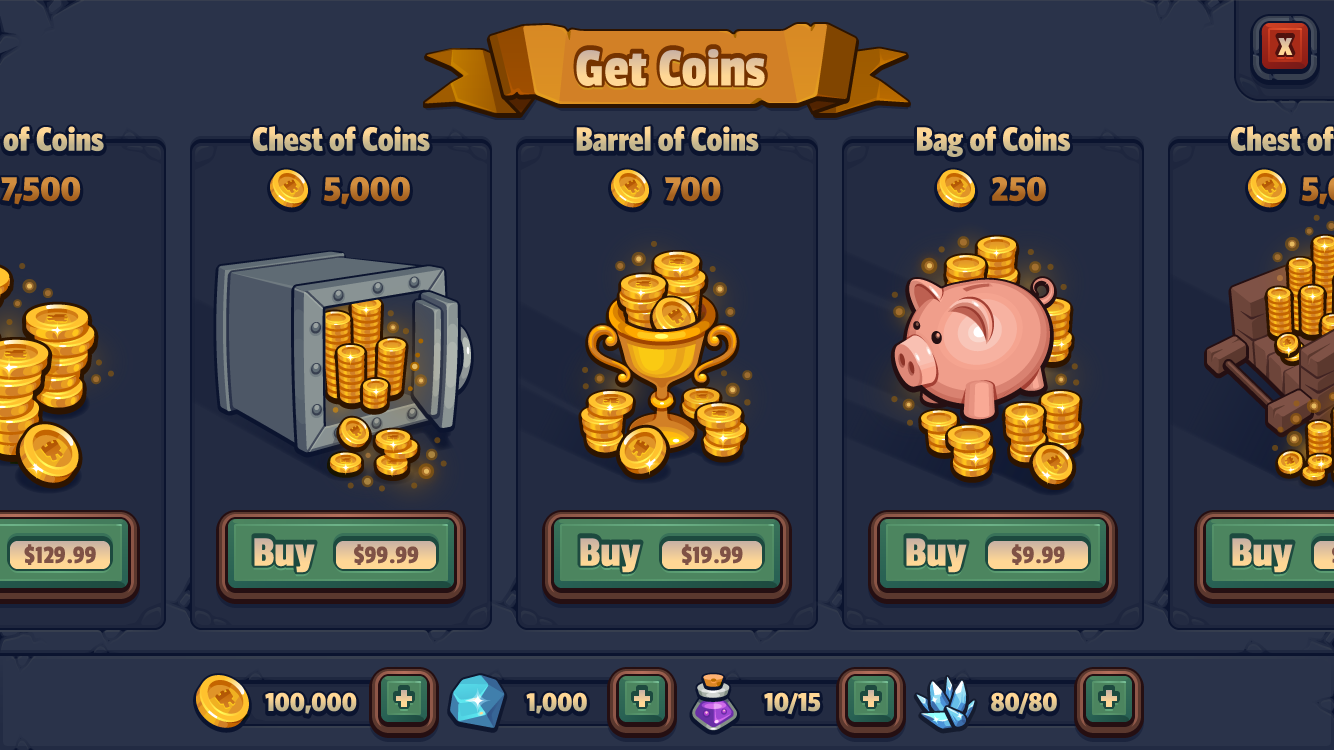This screenshot has width=1334, height=750.
Task: Select the steel safe coin image
Action: click(343, 367)
